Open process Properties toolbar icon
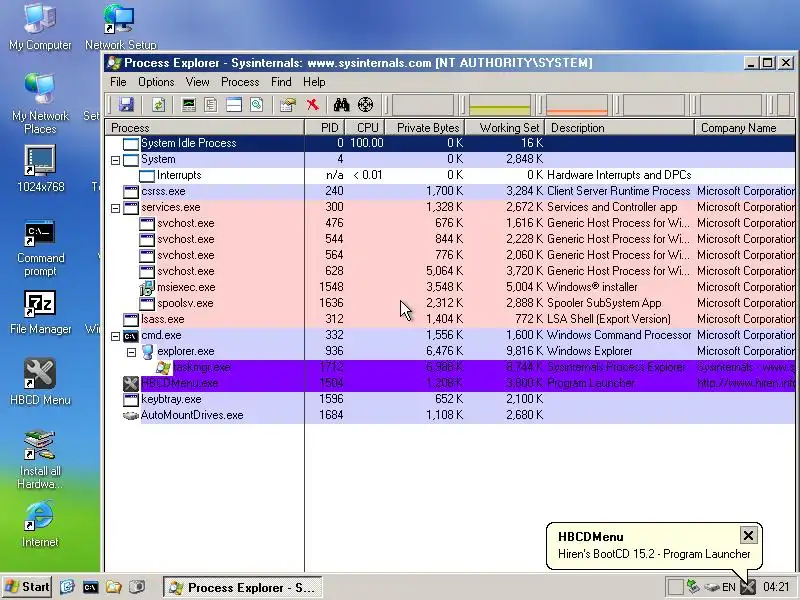This screenshot has width=800, height=600. 288,105
